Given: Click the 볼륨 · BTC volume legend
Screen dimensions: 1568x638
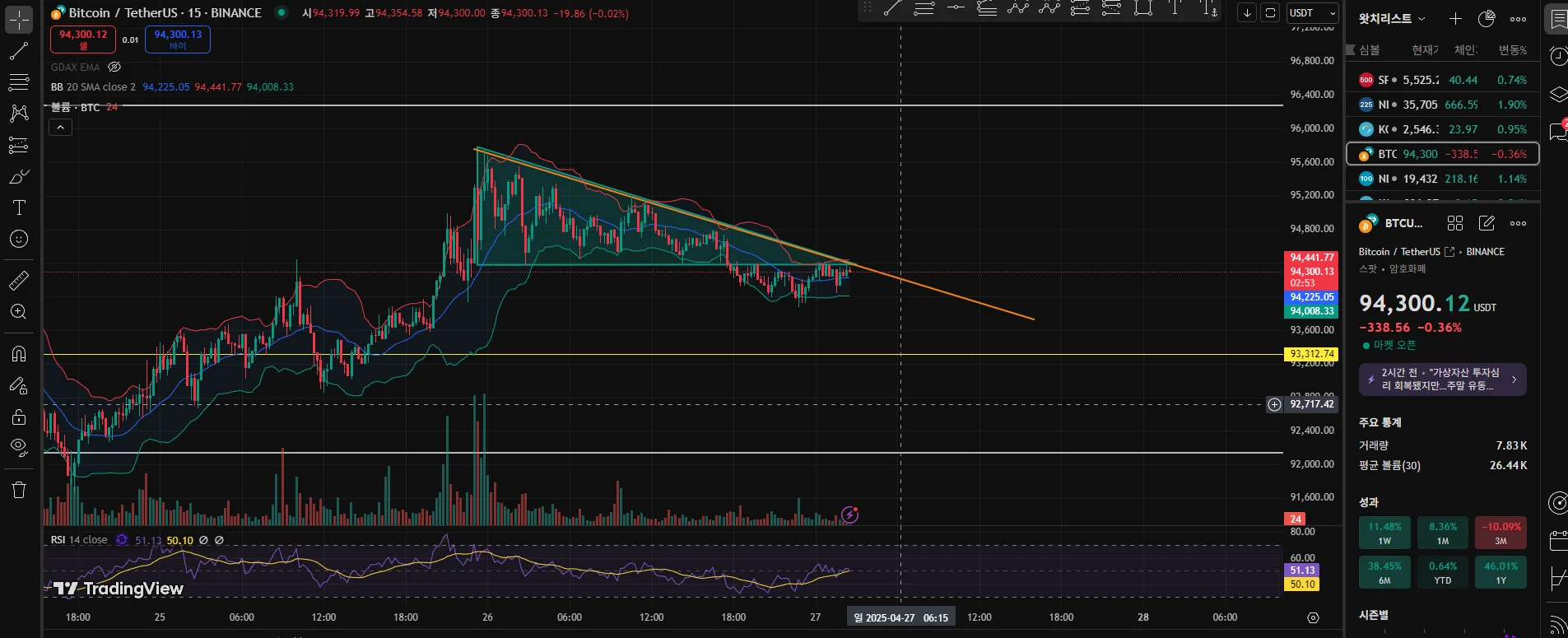Looking at the screenshot, I should [x=76, y=108].
